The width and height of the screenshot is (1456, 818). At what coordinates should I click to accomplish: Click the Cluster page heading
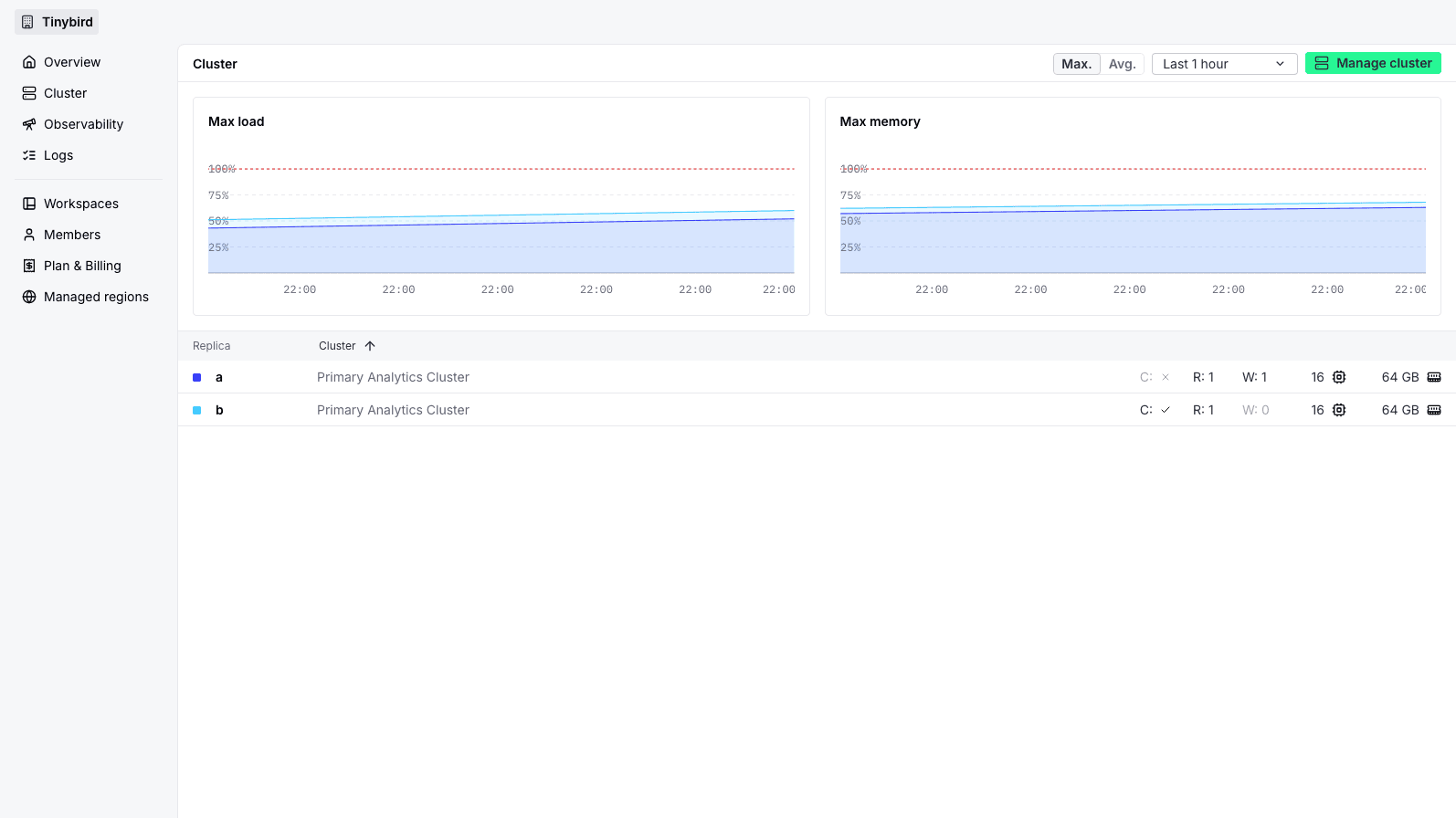[215, 64]
